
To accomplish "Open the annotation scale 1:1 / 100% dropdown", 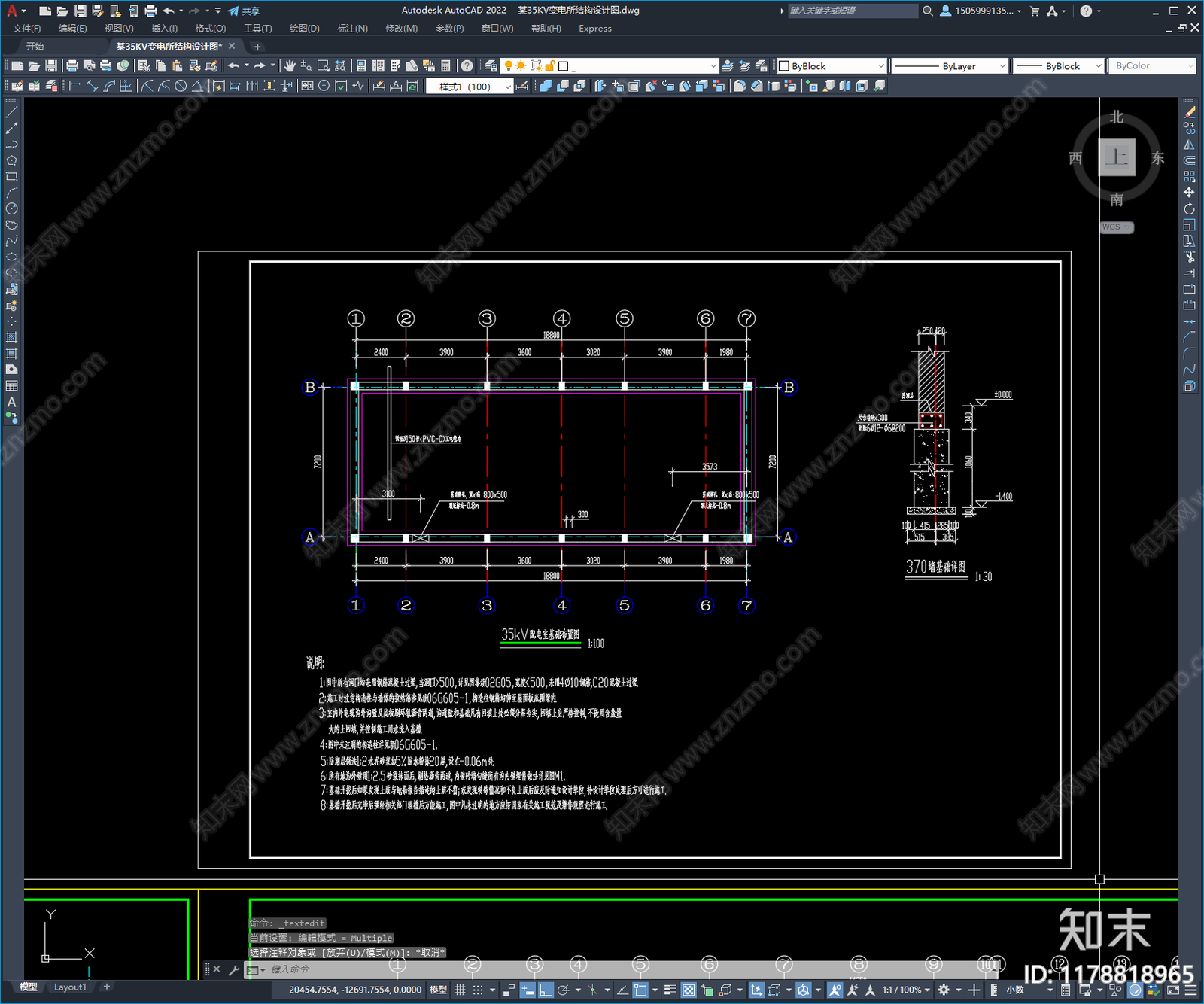I will point(906,990).
